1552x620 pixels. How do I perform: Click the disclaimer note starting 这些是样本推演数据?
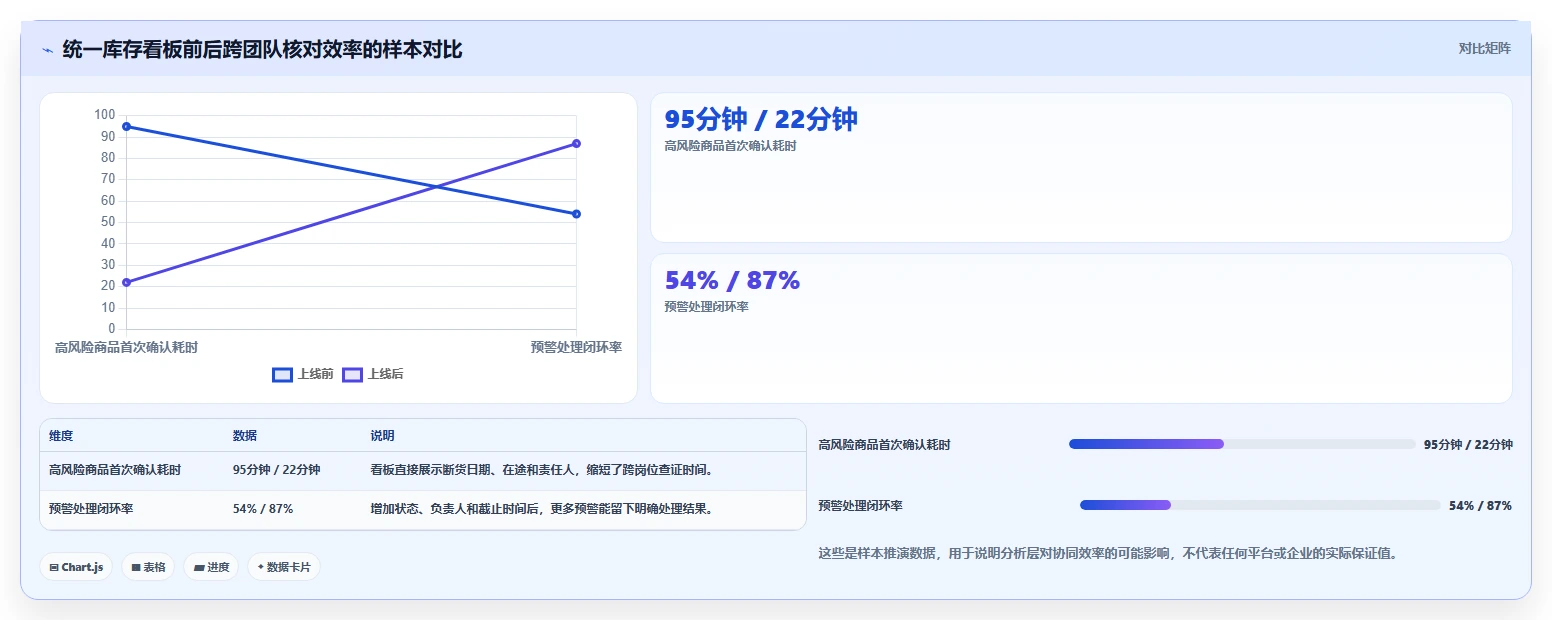pyautogui.click(x=1107, y=553)
